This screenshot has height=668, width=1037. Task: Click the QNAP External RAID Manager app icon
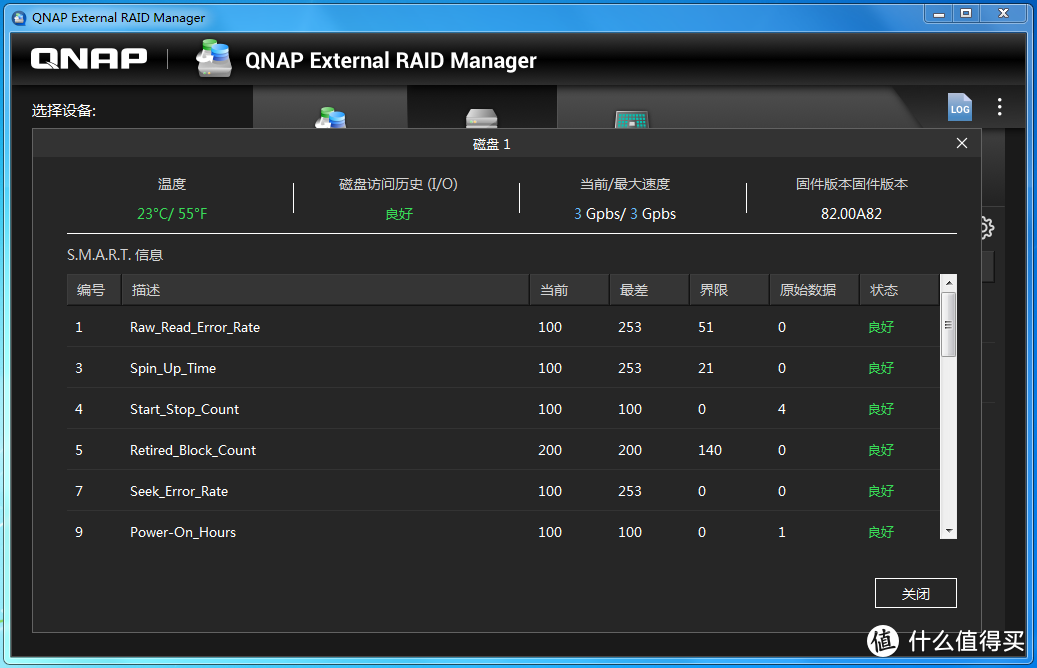pos(214,58)
